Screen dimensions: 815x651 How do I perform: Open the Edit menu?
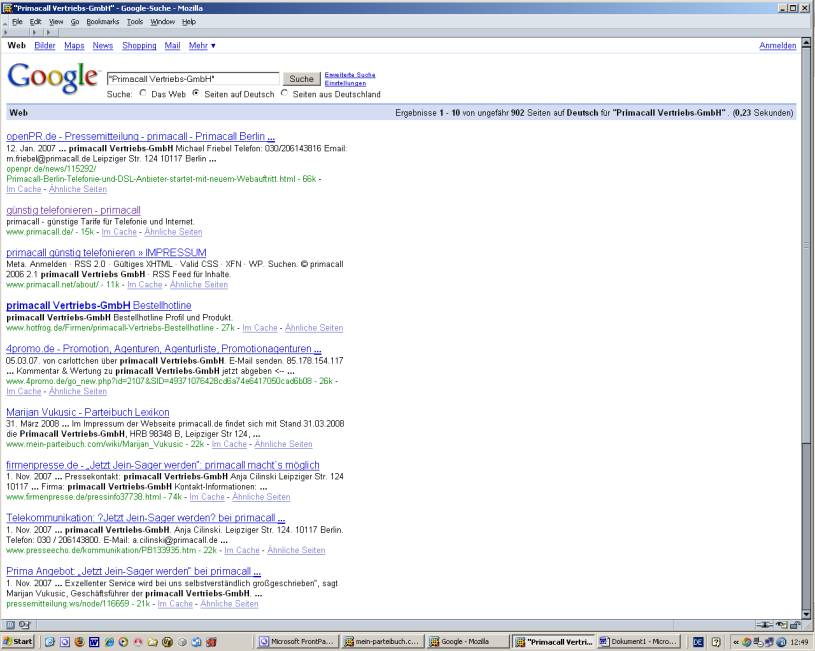(x=35, y=22)
